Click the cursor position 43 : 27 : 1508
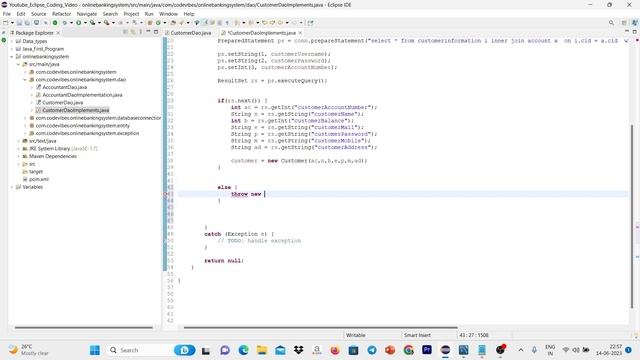Viewport: 640px width, 360px height. click(x=473, y=335)
